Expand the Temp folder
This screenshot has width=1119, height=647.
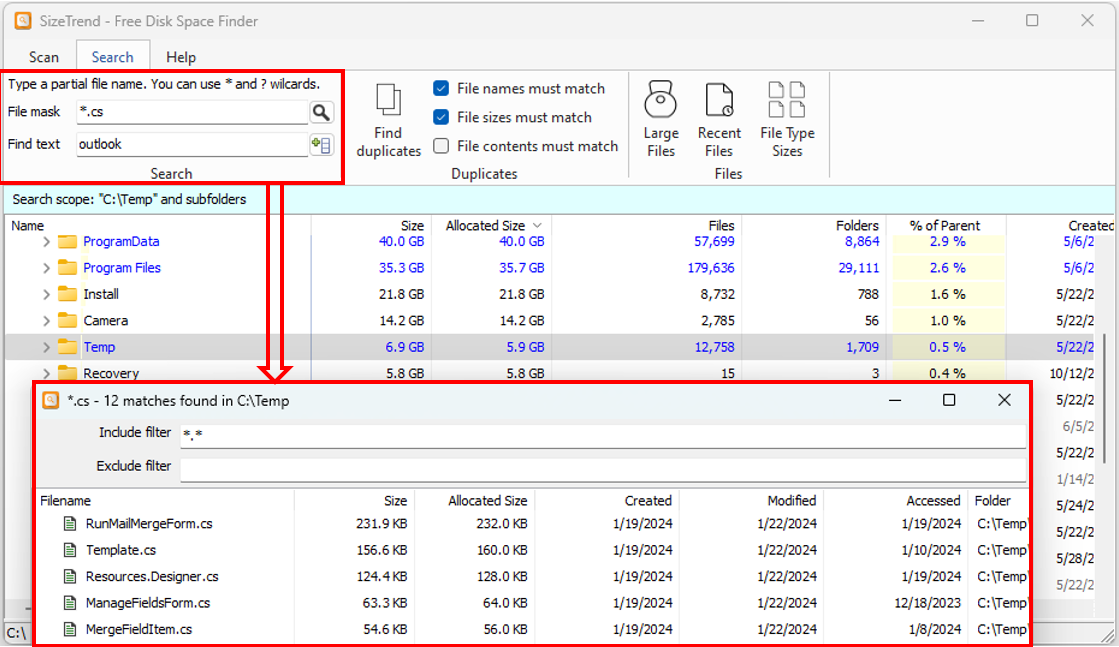click(46, 347)
